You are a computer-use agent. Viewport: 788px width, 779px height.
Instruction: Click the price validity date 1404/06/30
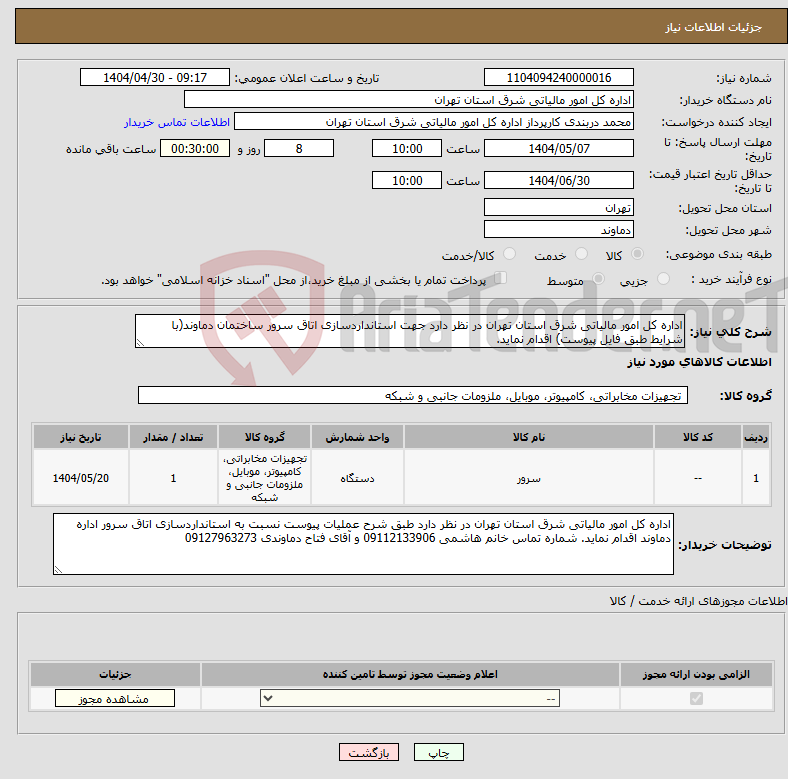[x=559, y=180]
